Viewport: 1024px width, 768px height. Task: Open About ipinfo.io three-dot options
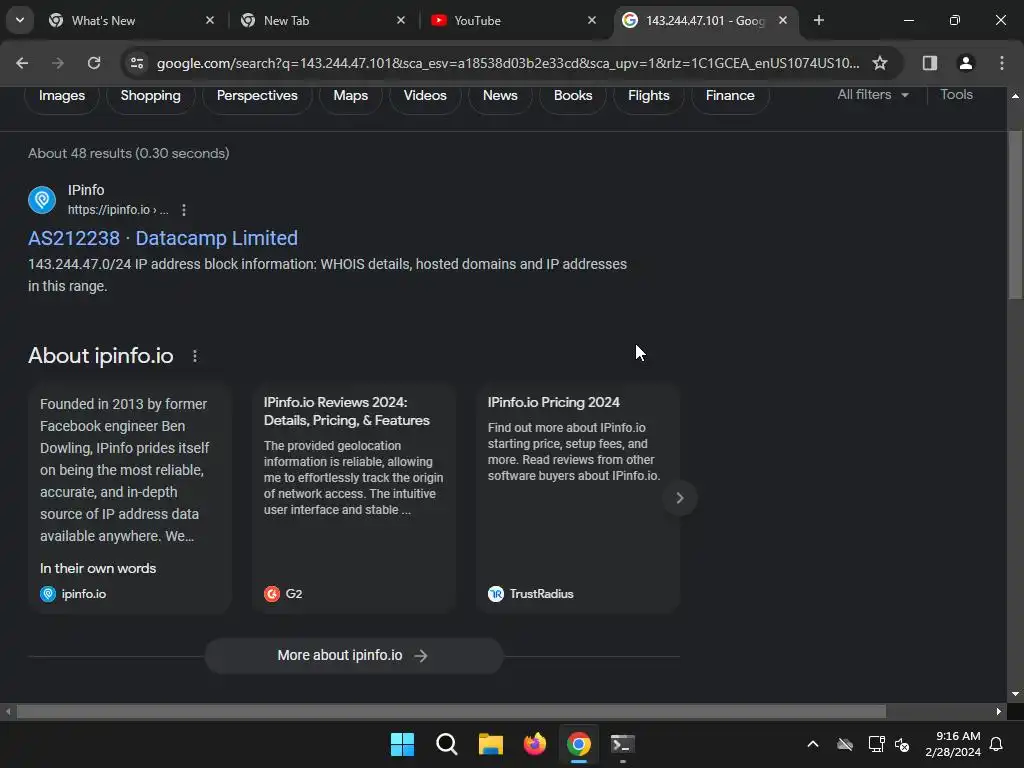[x=195, y=356]
